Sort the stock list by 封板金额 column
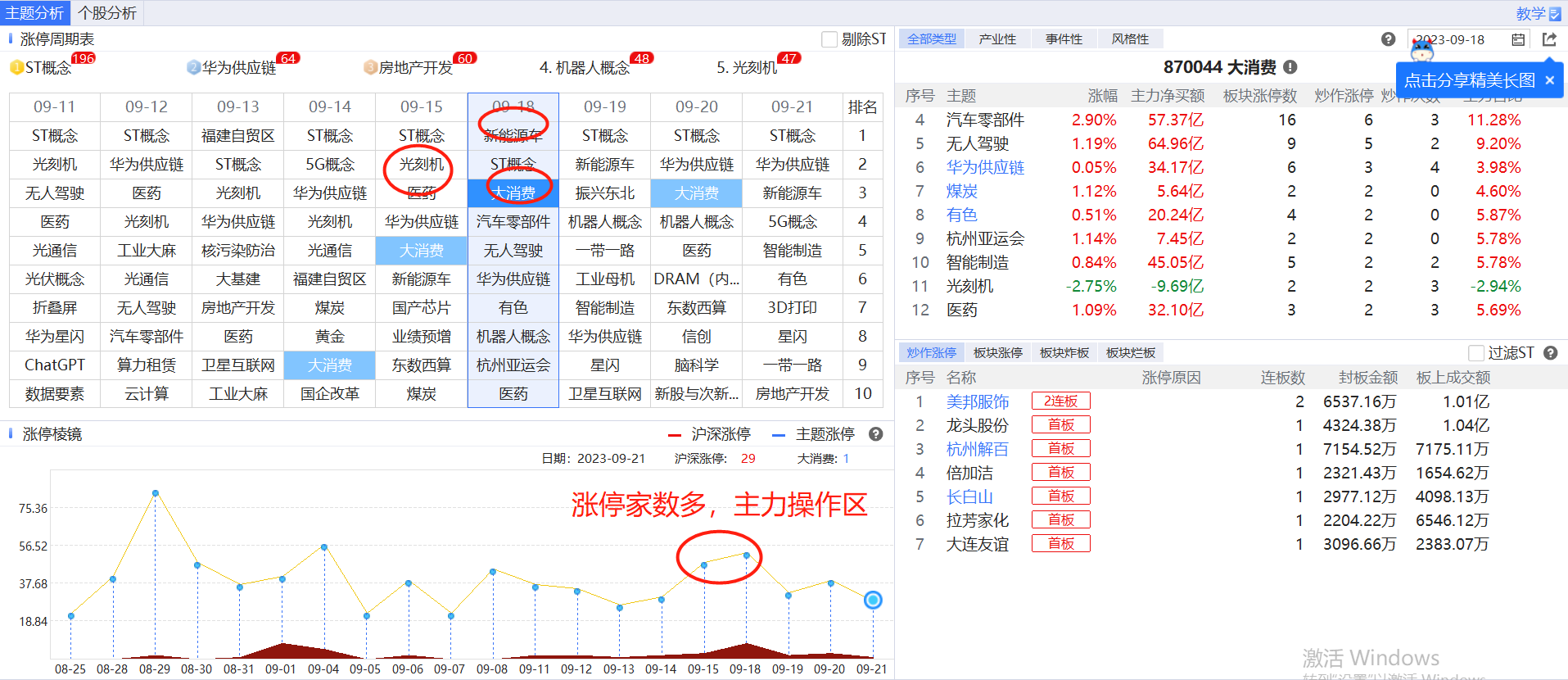 (x=1368, y=378)
